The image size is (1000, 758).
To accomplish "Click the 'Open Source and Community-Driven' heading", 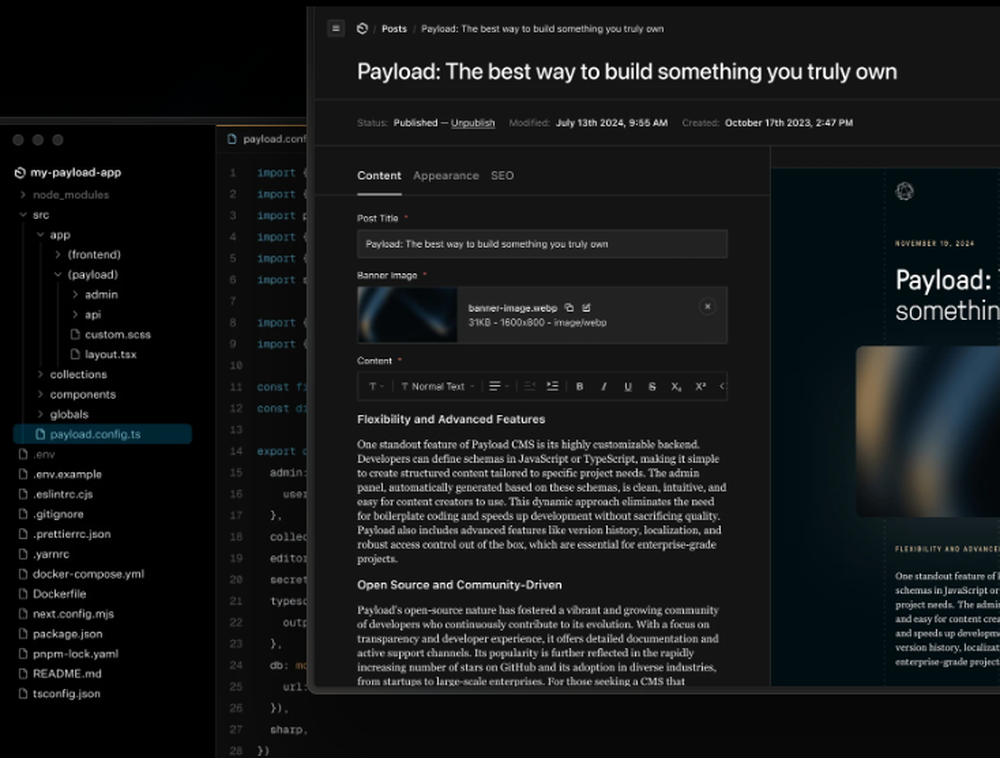I will click(x=459, y=585).
